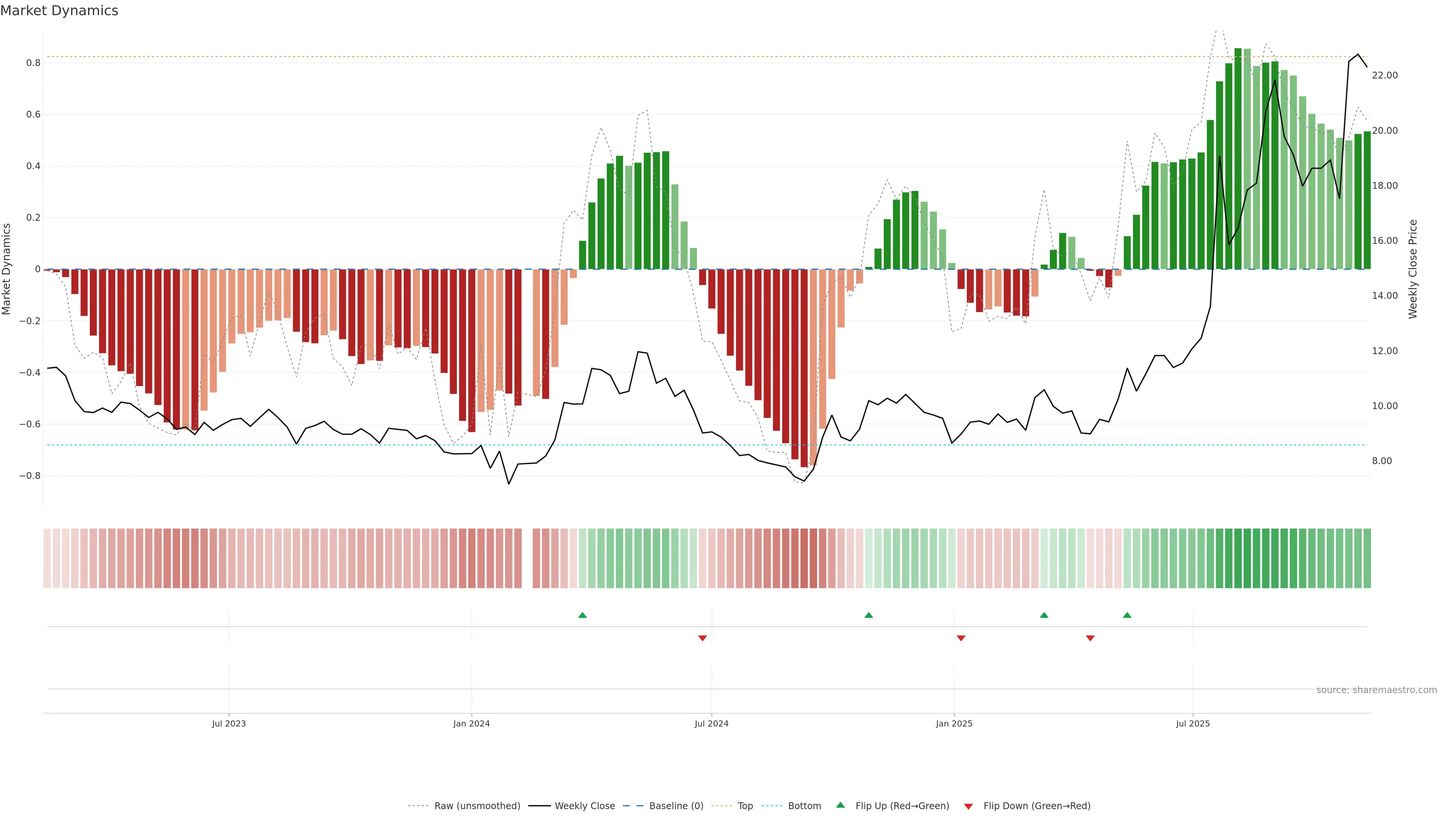Click the Market Dynamics chart title
The image size is (1456, 819).
click(x=60, y=11)
